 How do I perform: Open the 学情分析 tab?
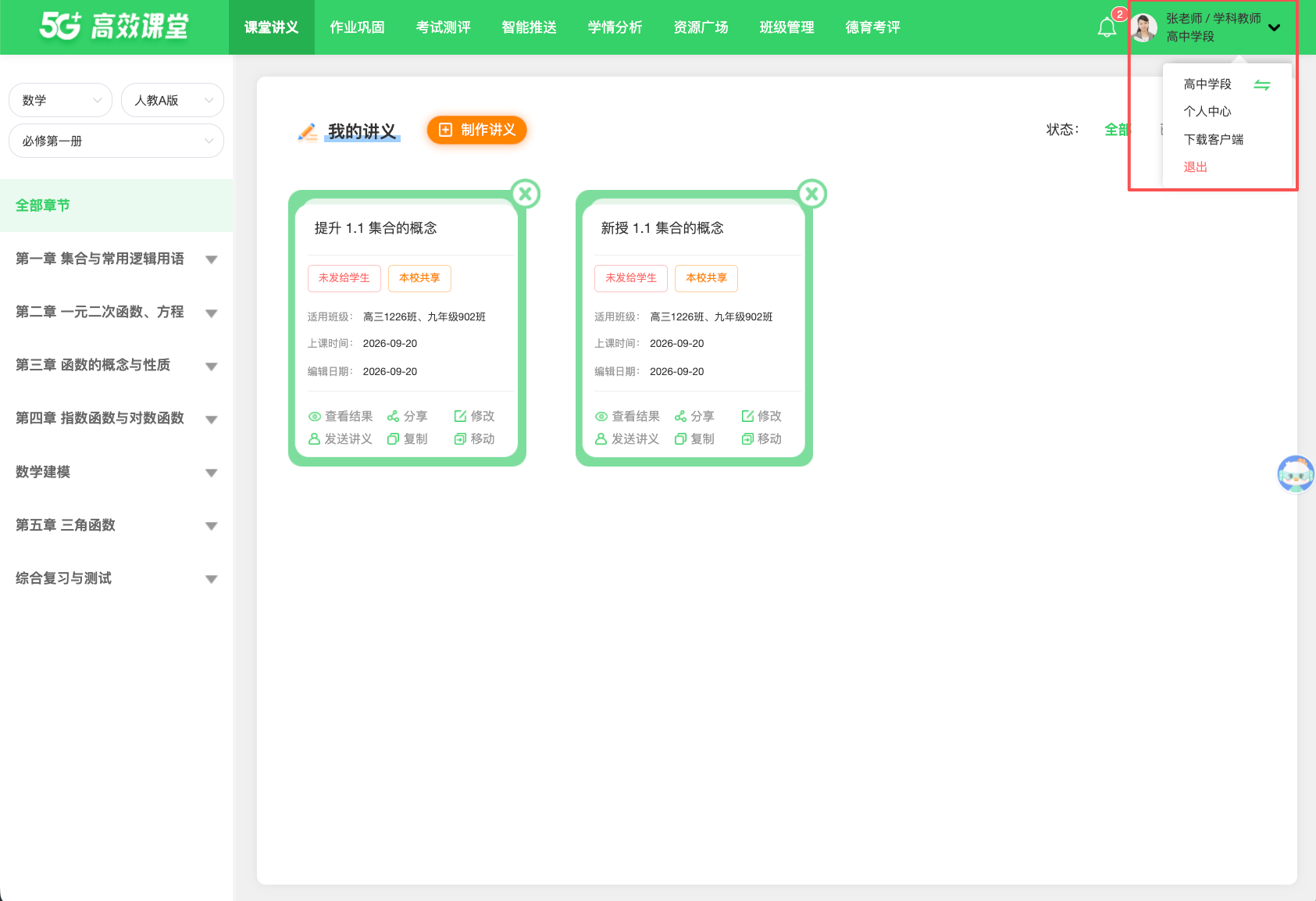click(x=615, y=27)
